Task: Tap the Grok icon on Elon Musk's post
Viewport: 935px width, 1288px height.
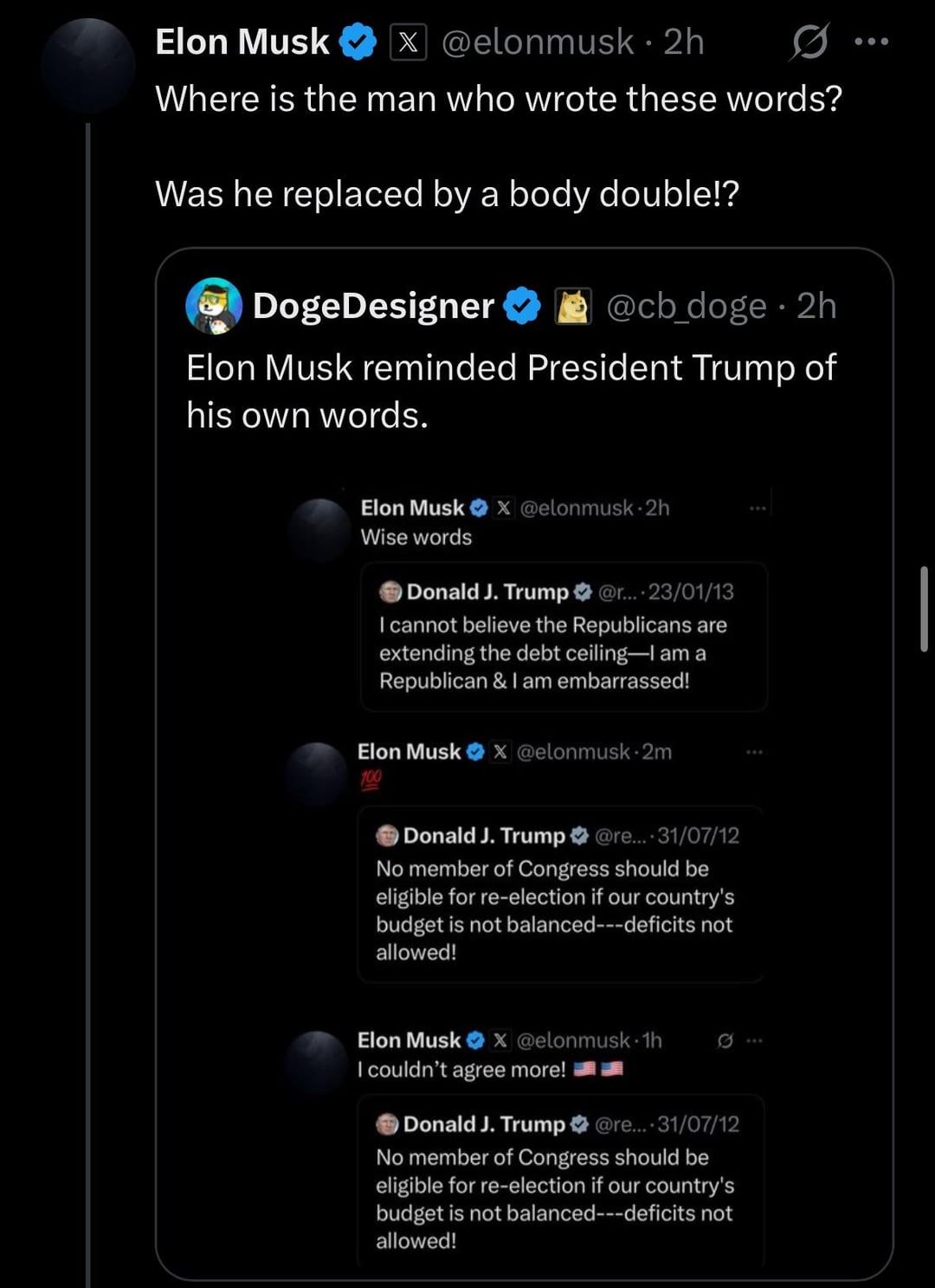Action: (x=809, y=42)
